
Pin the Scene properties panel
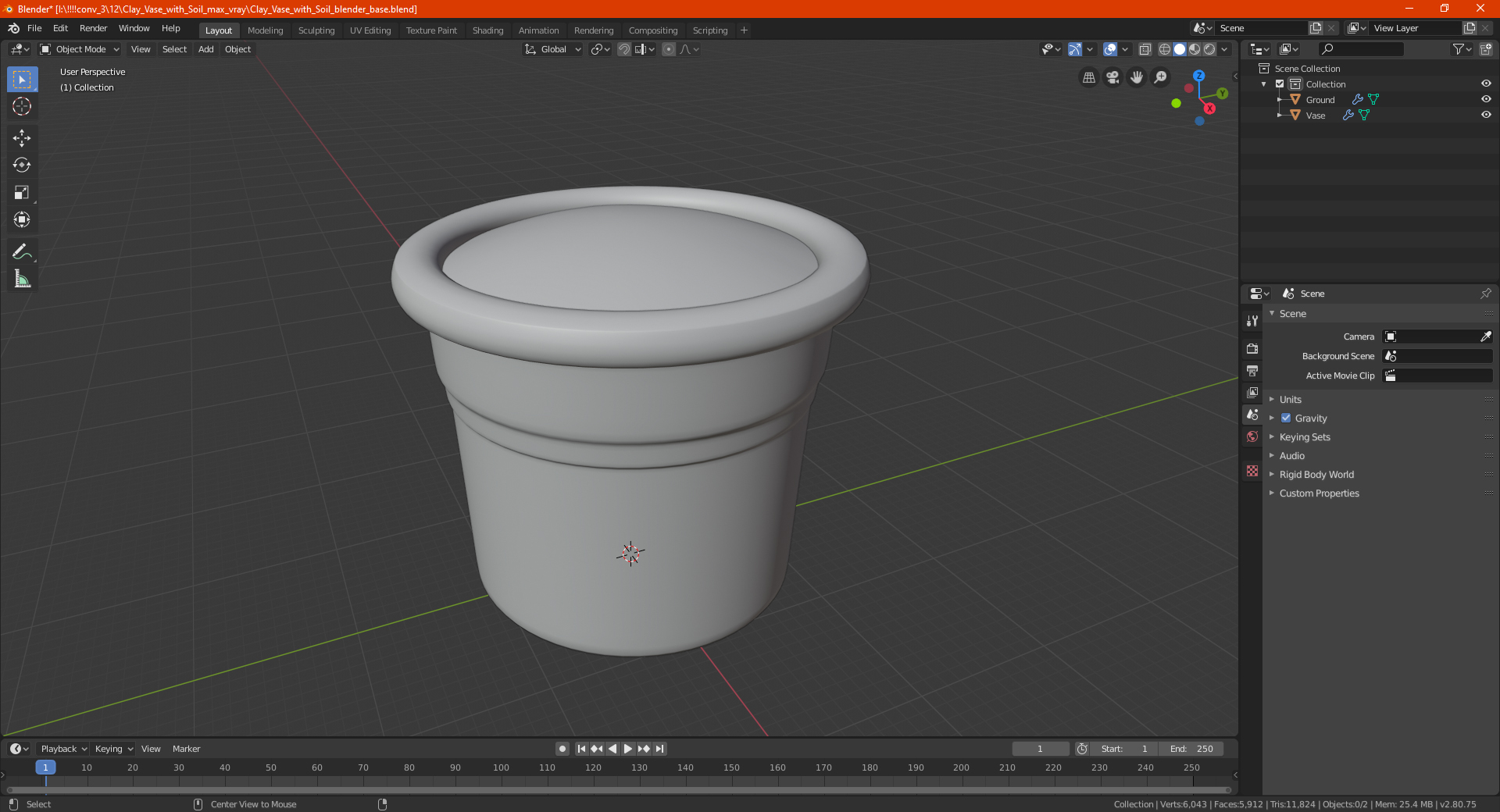click(1485, 294)
